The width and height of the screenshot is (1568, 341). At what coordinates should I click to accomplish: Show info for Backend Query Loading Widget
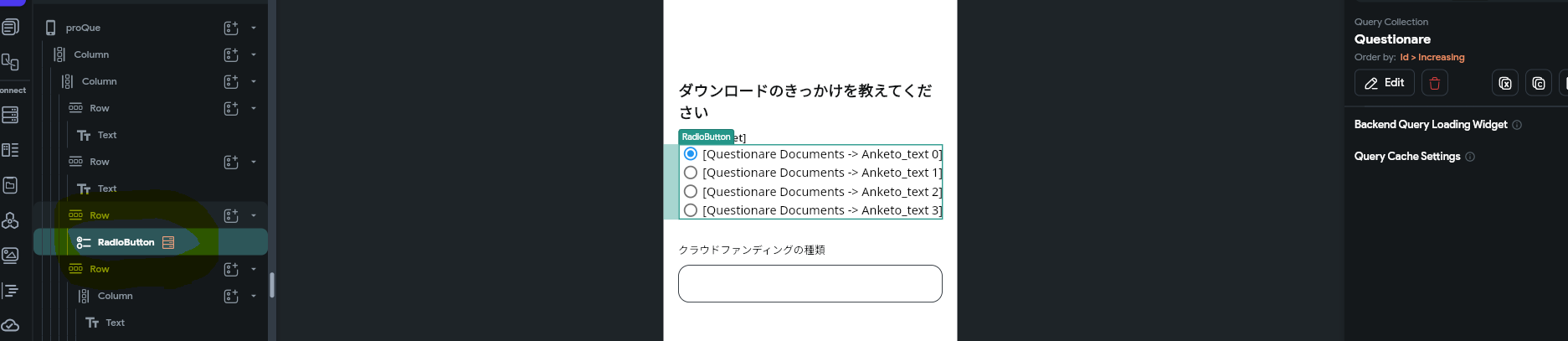[x=1517, y=125]
